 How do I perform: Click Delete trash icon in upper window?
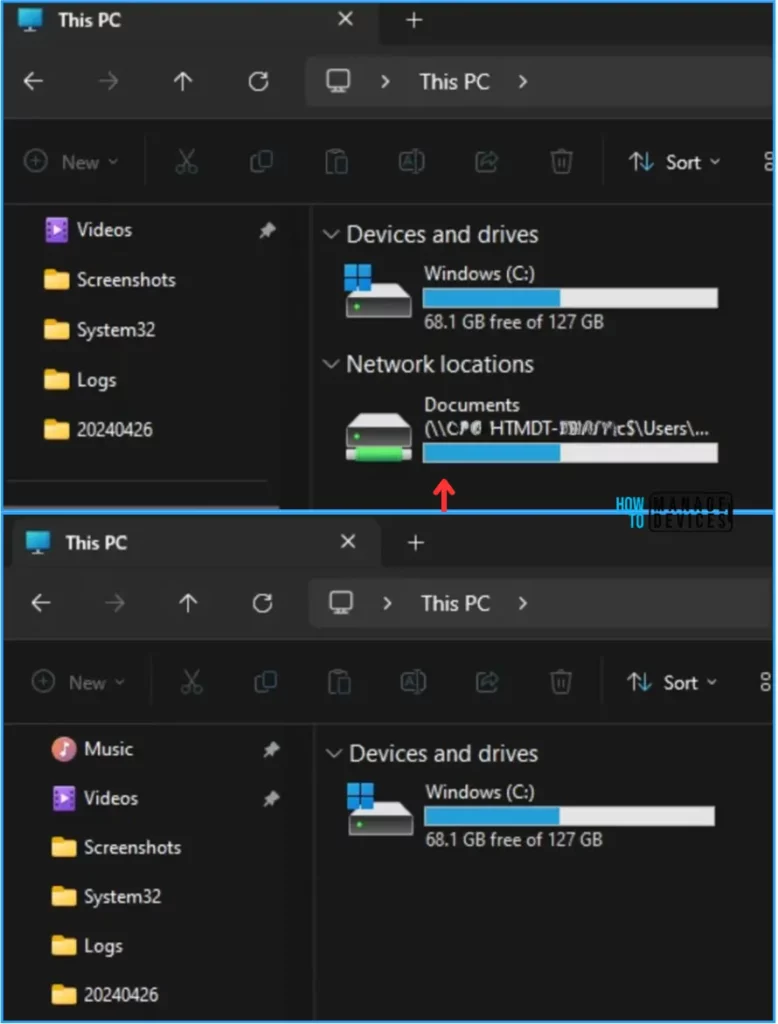pos(561,161)
